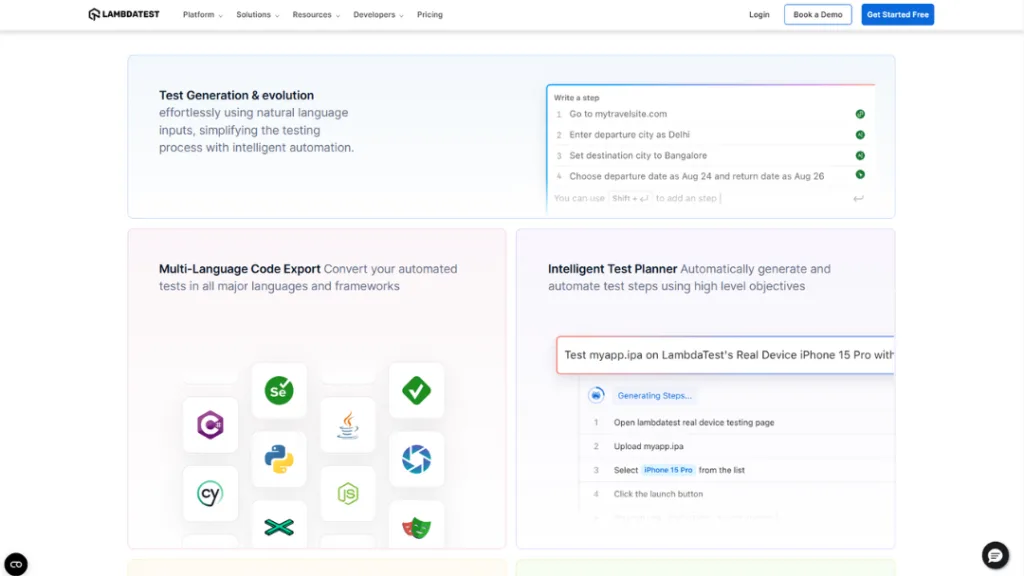
Task: Click the 'Generating Steps...' label
Action: coord(654,396)
